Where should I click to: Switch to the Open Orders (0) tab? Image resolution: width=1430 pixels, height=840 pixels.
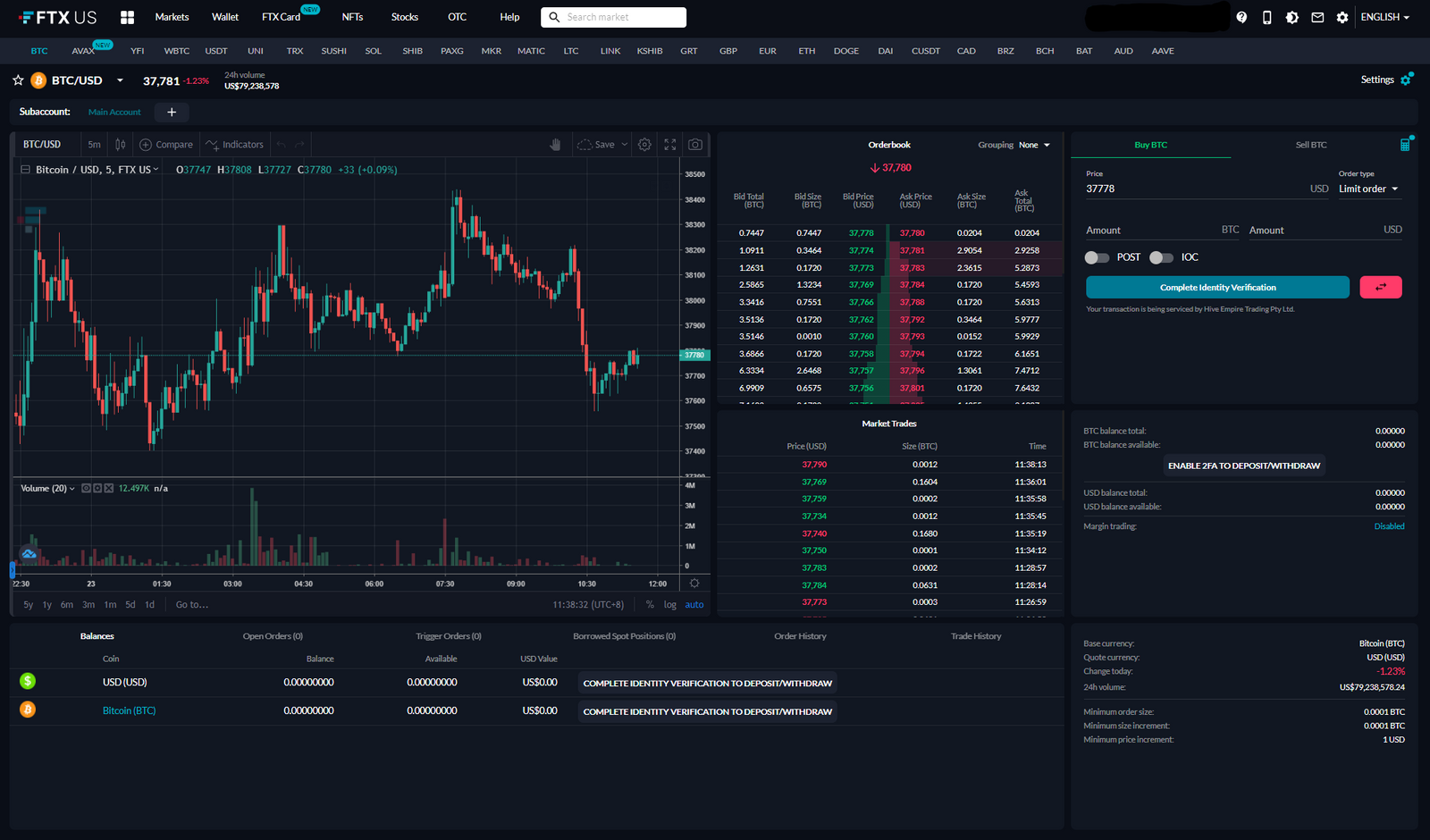(x=273, y=636)
